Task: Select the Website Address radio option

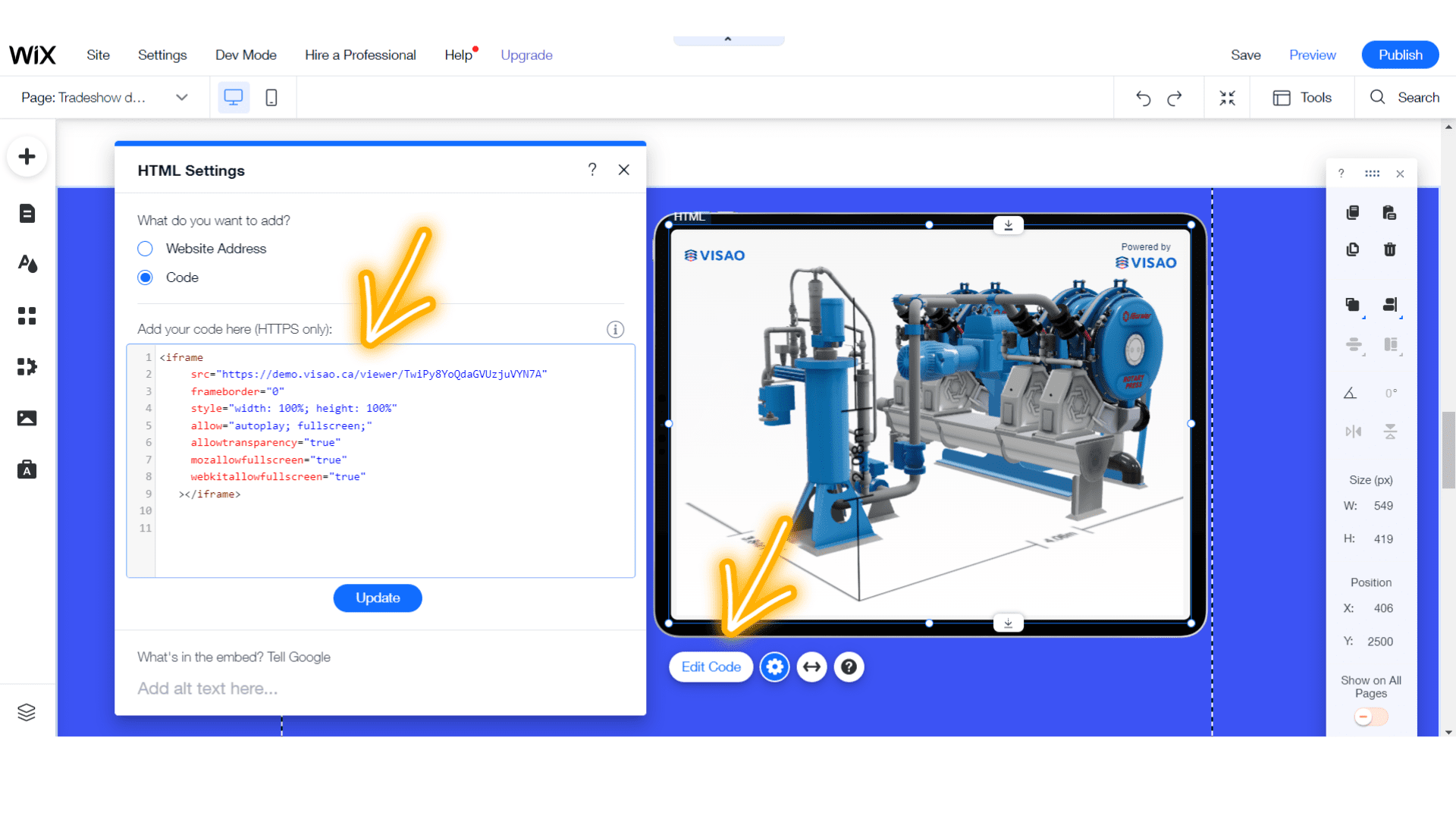Action: 145,249
